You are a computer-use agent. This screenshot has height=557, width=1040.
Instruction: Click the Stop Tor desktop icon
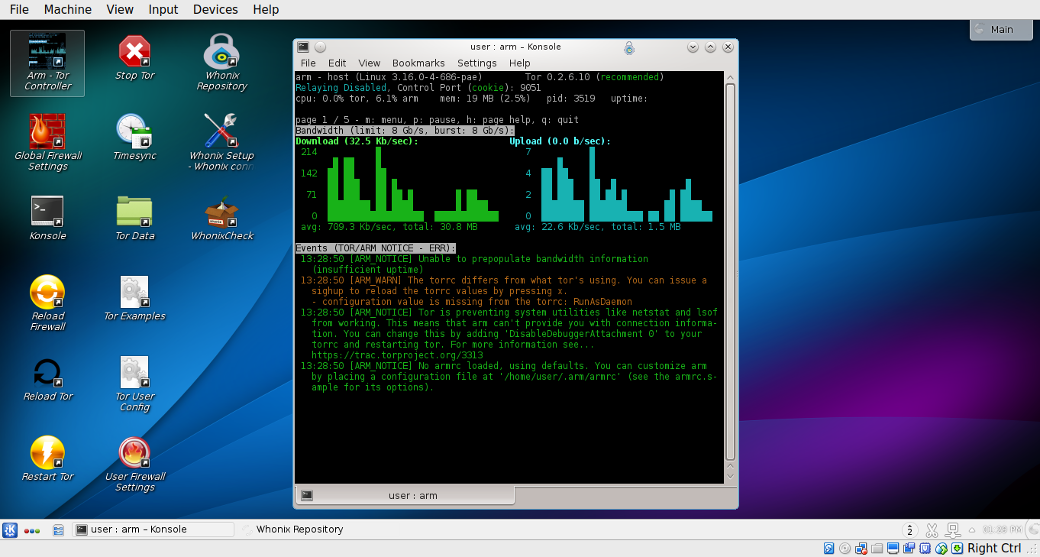(135, 58)
